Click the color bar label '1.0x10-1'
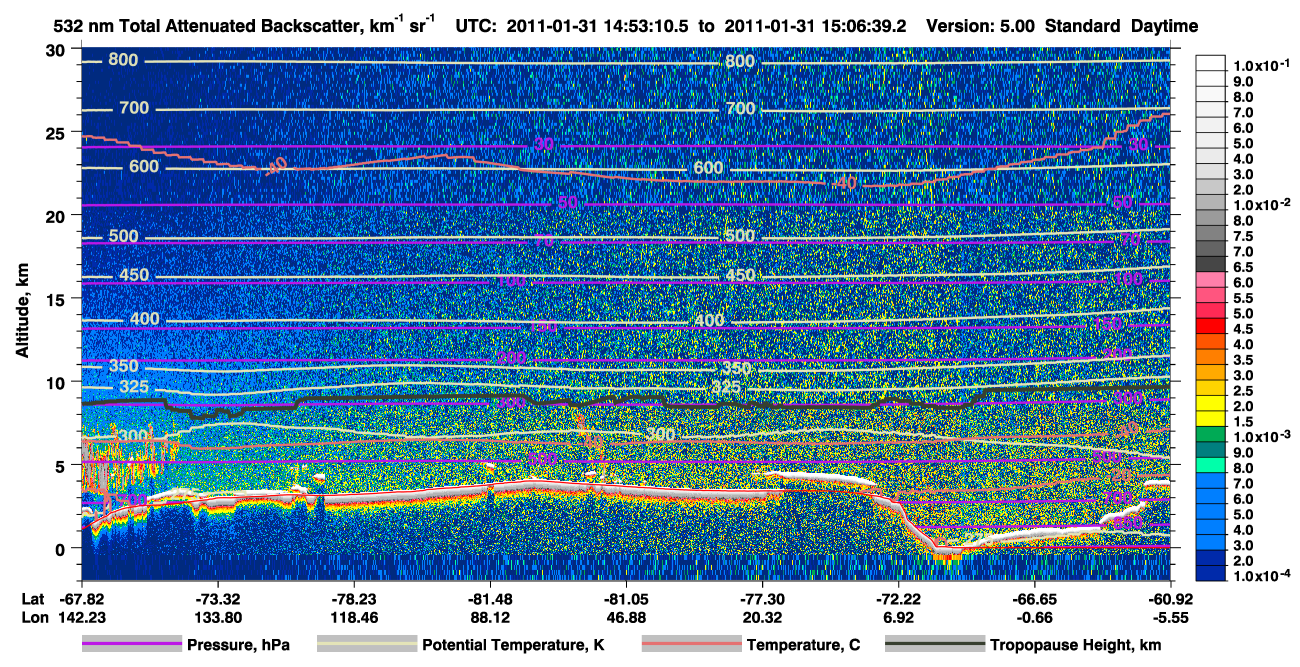This screenshot has height=667, width=1300. coord(1262,65)
